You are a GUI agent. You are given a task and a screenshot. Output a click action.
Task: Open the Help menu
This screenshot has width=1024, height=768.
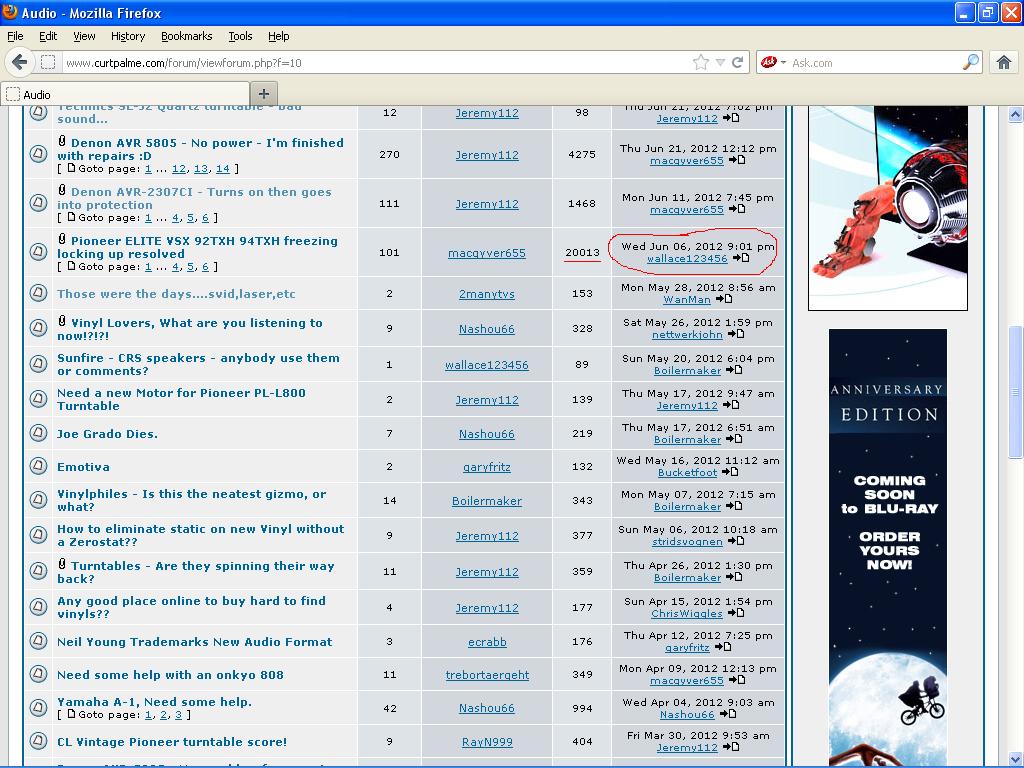[x=279, y=36]
